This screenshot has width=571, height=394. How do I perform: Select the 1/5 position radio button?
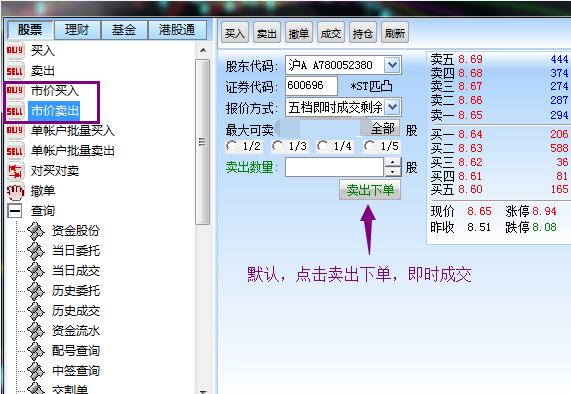click(369, 146)
